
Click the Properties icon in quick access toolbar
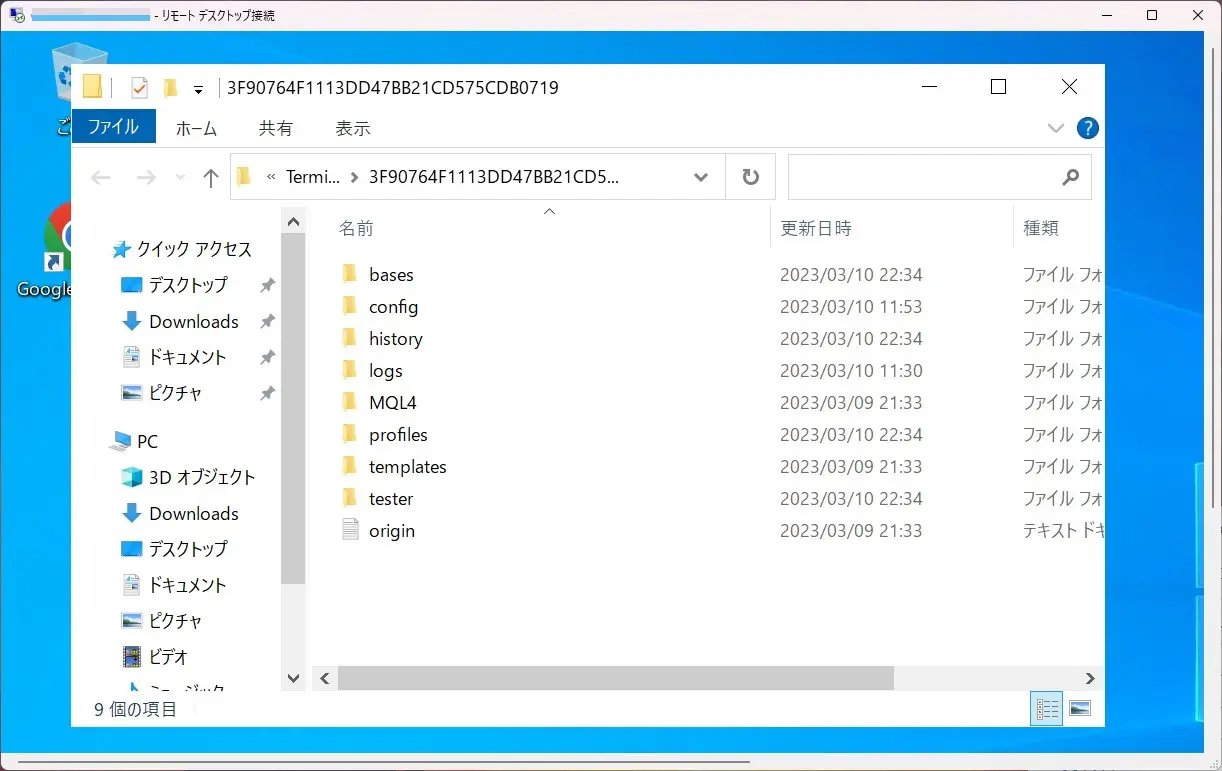click(139, 88)
